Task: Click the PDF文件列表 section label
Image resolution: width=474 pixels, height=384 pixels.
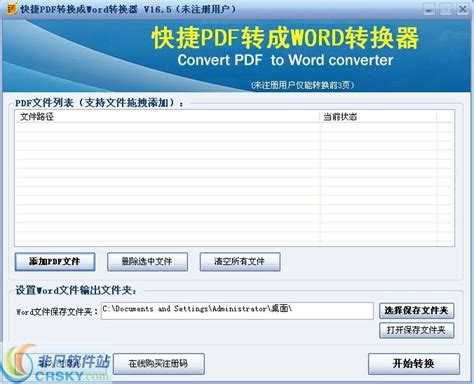Action: click(99, 103)
